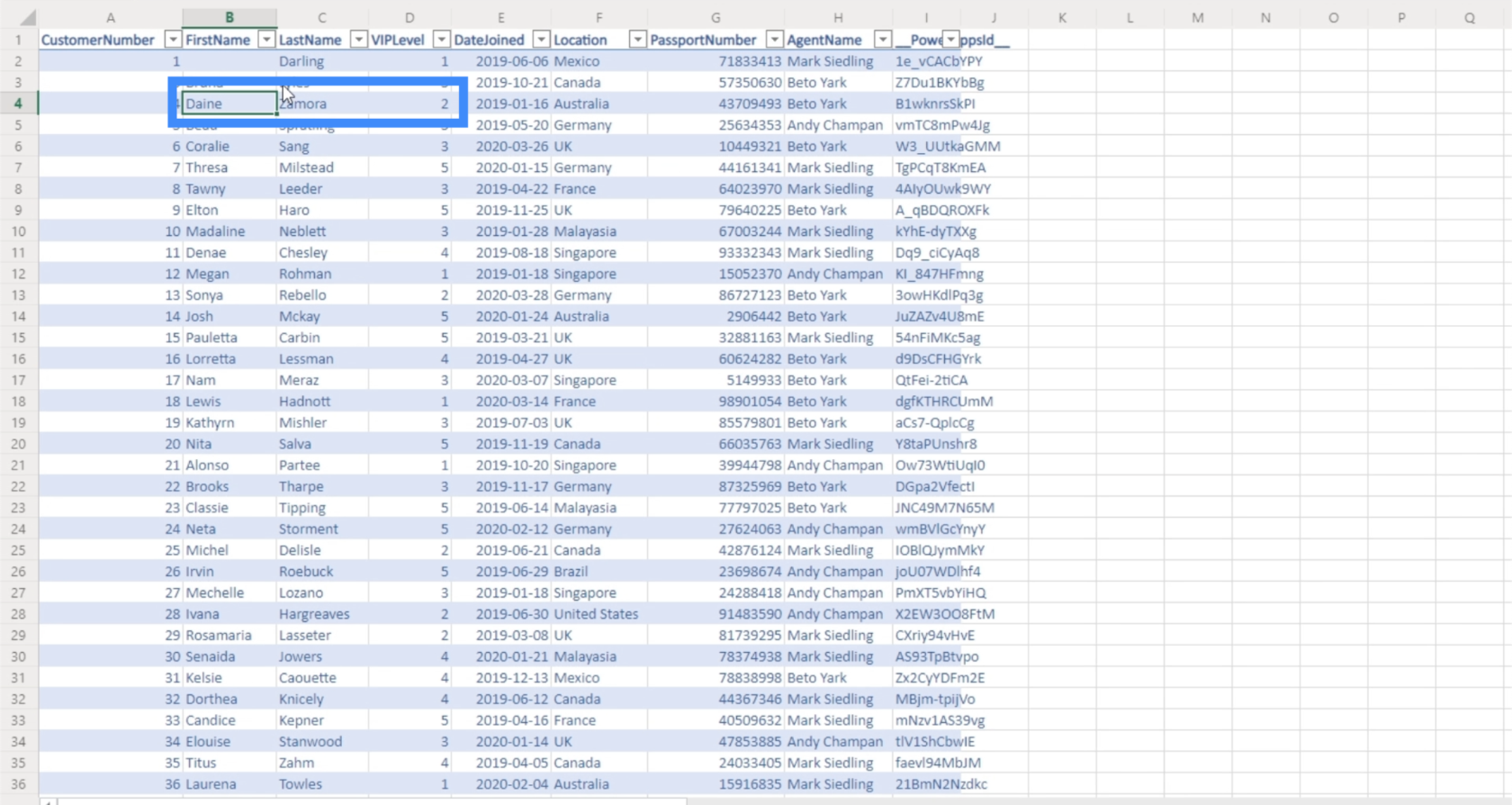Select the cell containing Storment

click(322, 529)
